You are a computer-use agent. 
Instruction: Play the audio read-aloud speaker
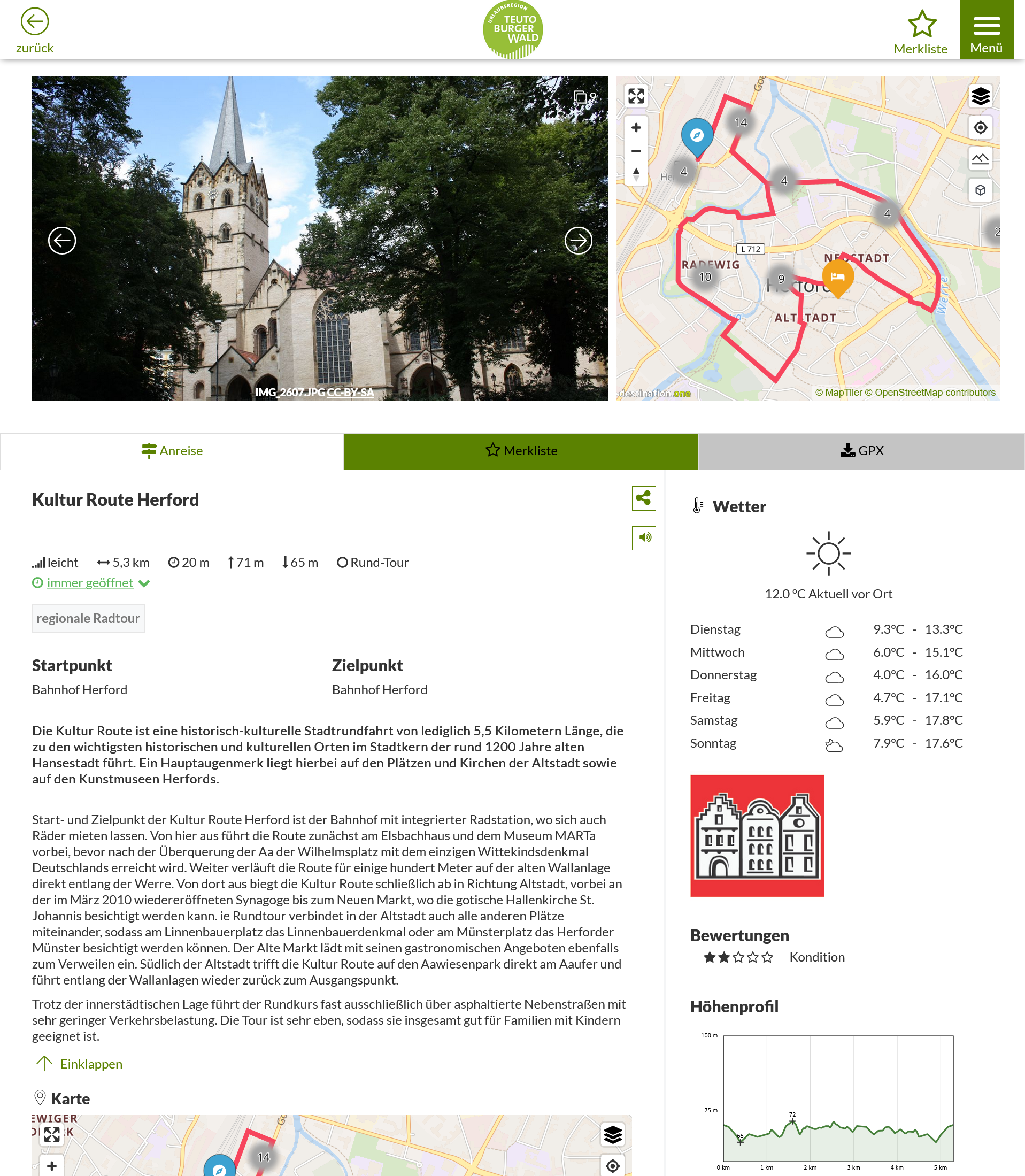[643, 537]
